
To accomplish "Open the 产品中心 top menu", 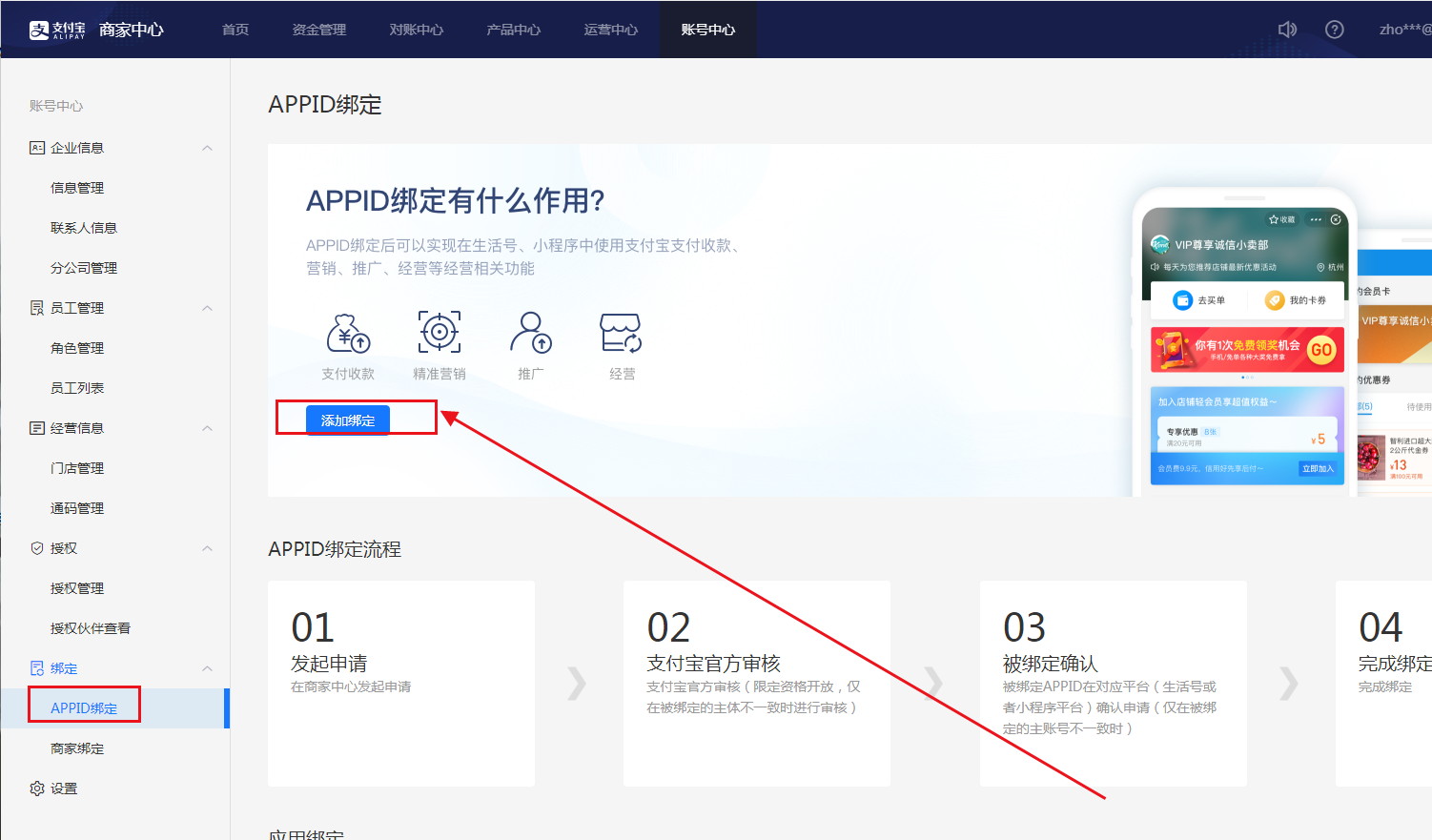I will click(514, 30).
